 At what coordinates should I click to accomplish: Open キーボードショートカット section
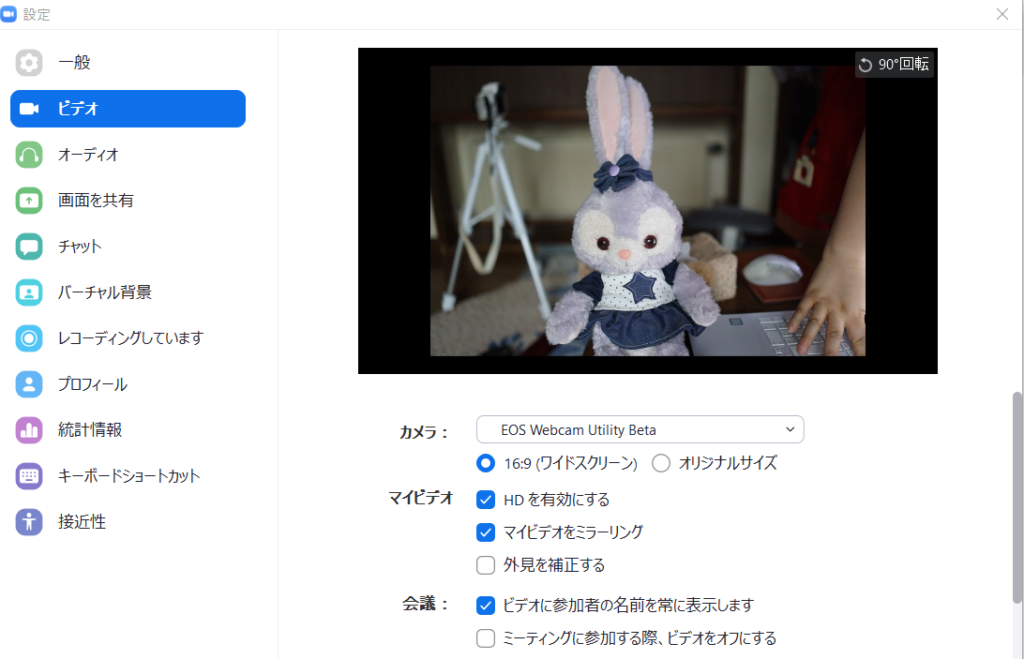coord(128,476)
